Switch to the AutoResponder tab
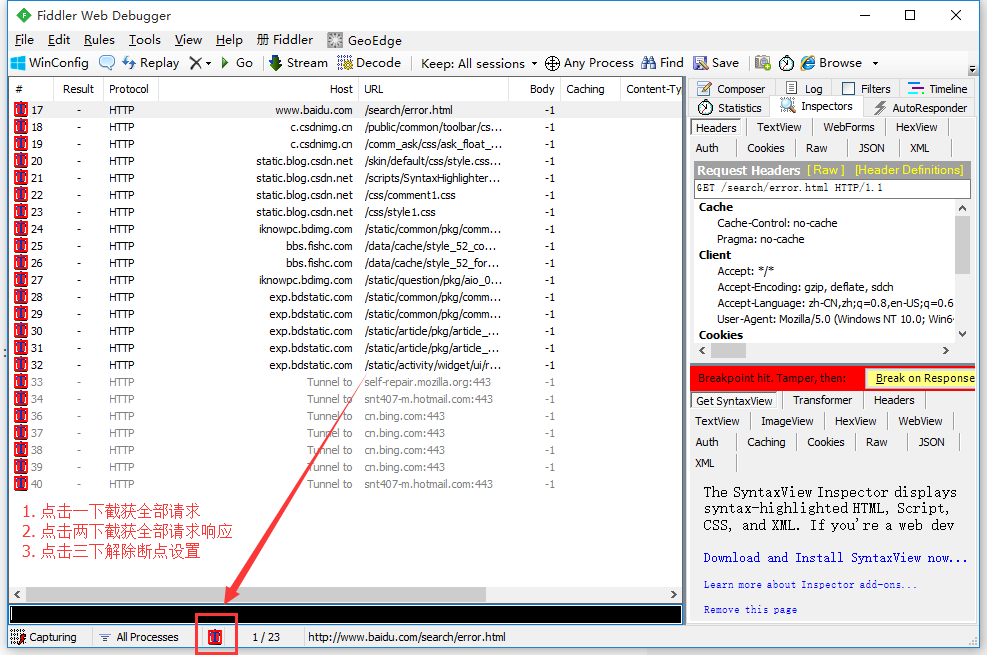Viewport: 987px width, 655px height. tap(921, 108)
